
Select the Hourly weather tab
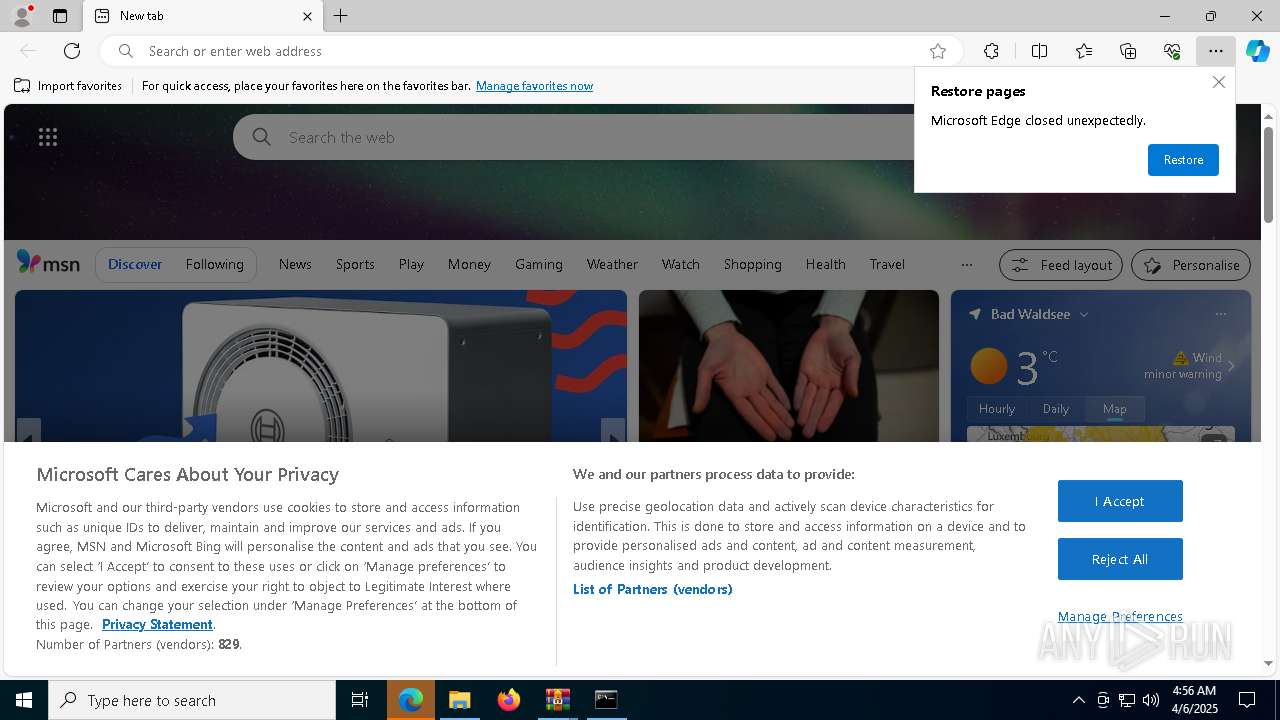[x=997, y=408]
